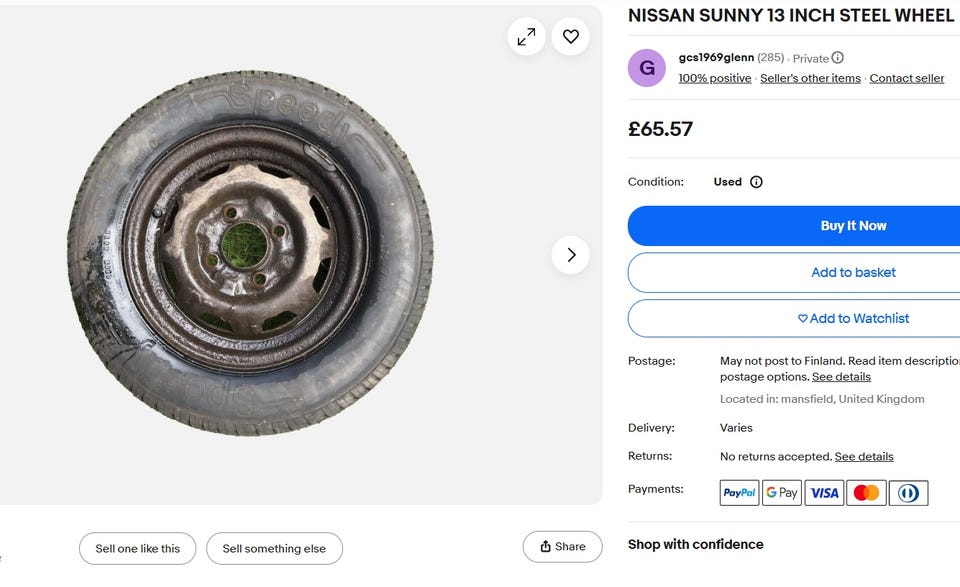Open the Used condition info icon
The height and width of the screenshot is (587, 960).
(x=756, y=182)
